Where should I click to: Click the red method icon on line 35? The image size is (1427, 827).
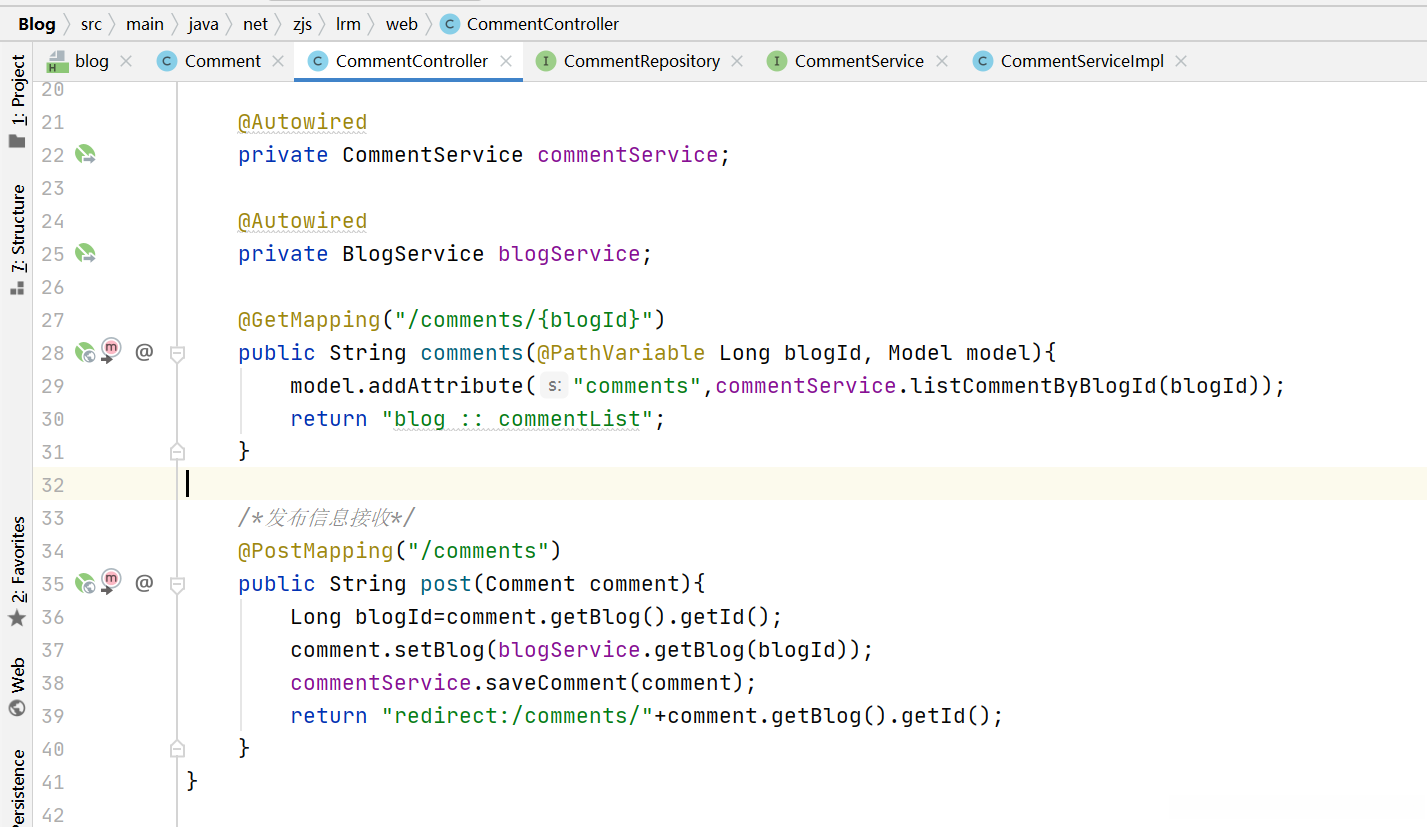[110, 582]
